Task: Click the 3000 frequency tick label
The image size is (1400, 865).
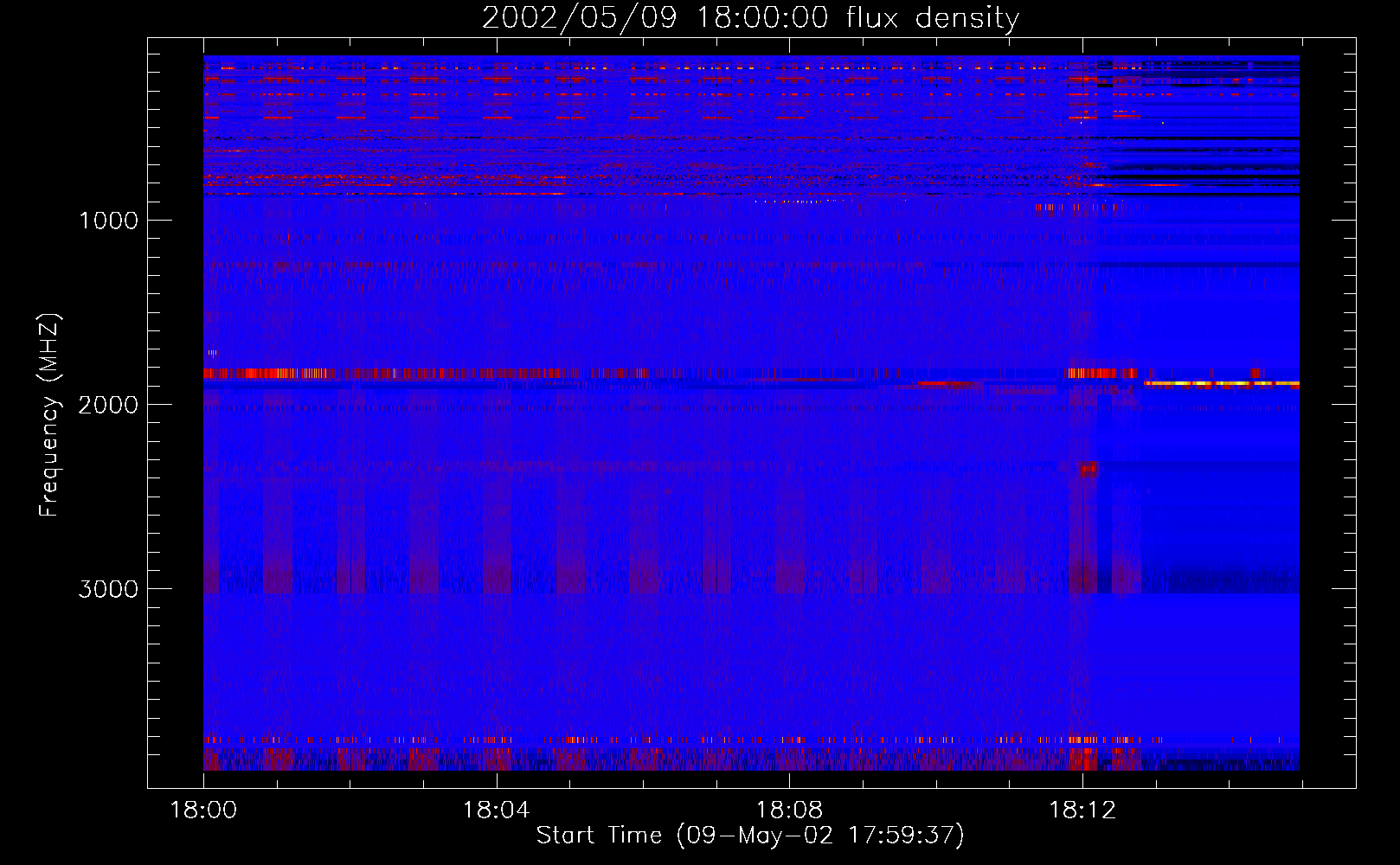Action: 108,589
